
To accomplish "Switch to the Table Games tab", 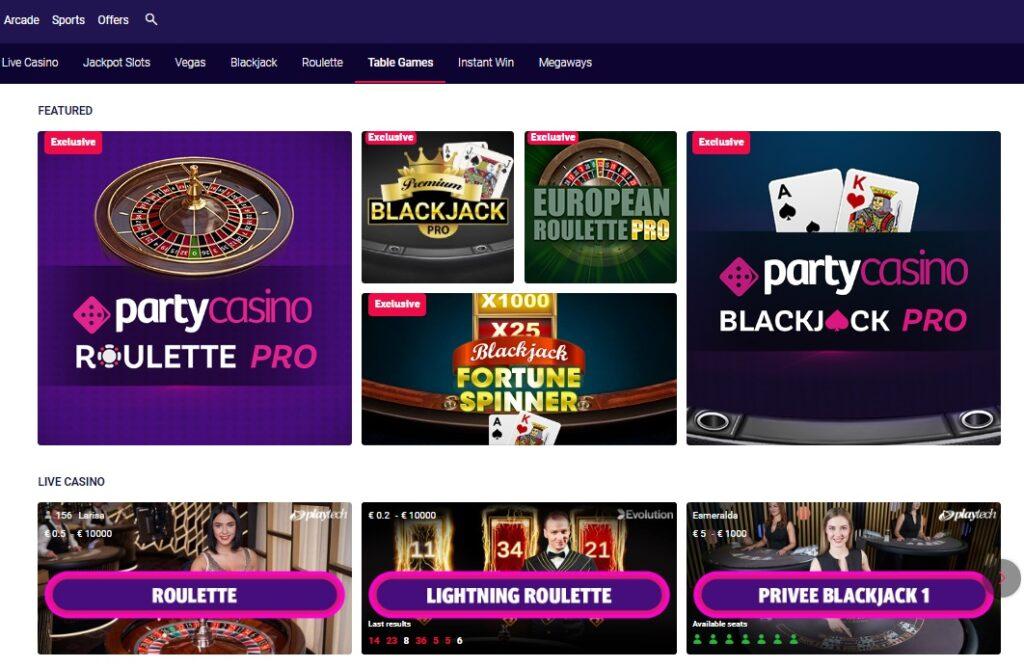I will [400, 63].
